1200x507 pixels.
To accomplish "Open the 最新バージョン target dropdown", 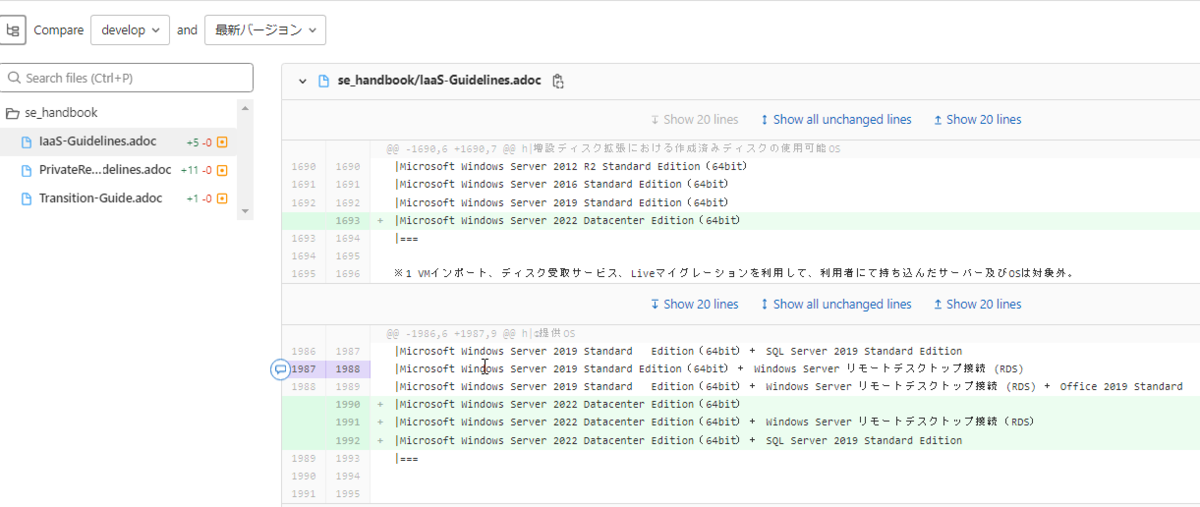I will pyautogui.click(x=265, y=30).
